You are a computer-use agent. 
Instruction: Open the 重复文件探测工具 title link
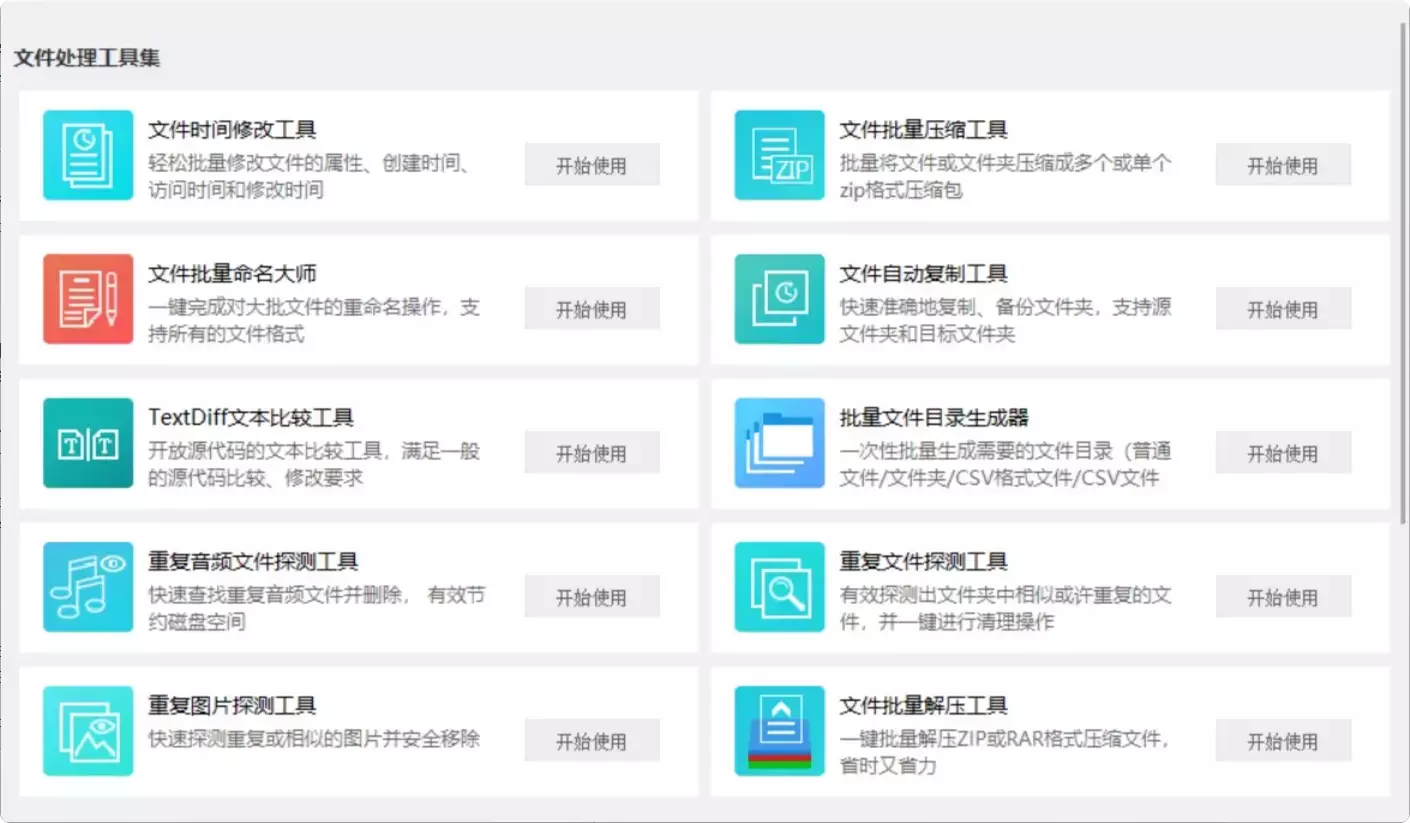click(925, 562)
